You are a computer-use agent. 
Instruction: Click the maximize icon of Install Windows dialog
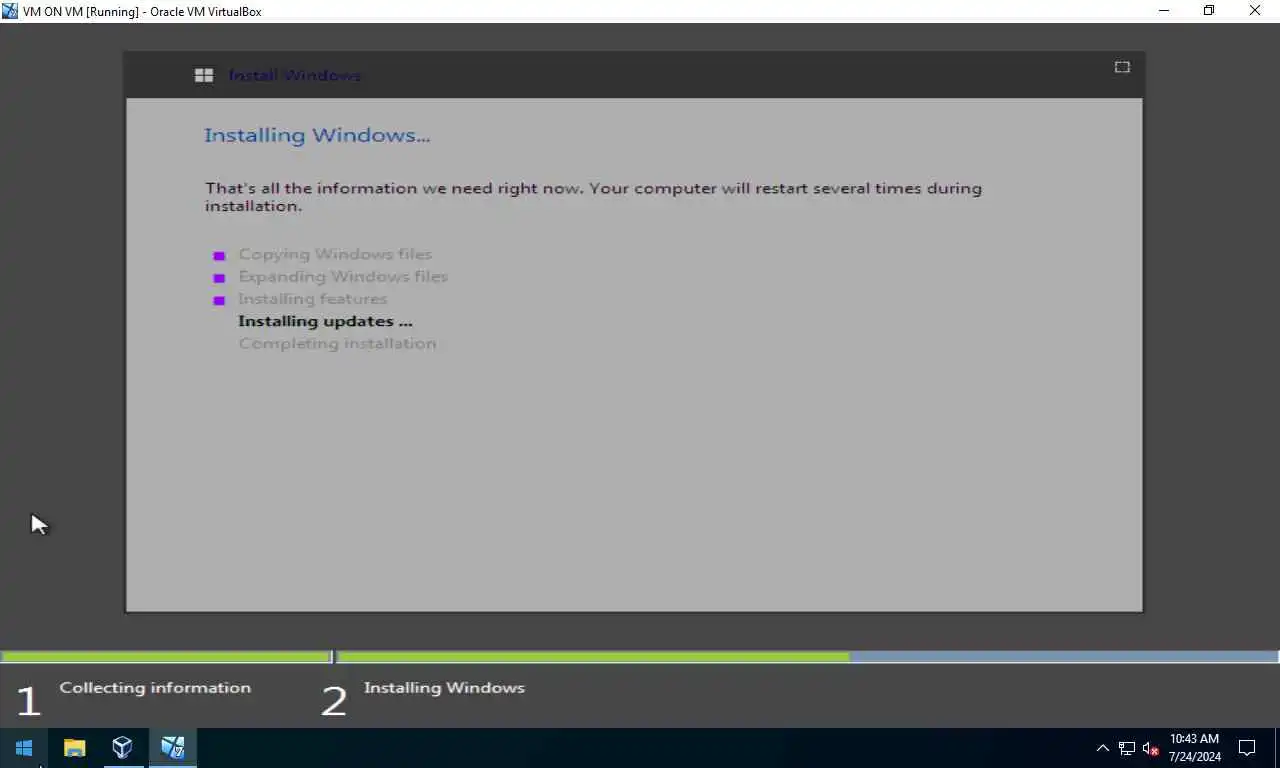tap(1122, 67)
